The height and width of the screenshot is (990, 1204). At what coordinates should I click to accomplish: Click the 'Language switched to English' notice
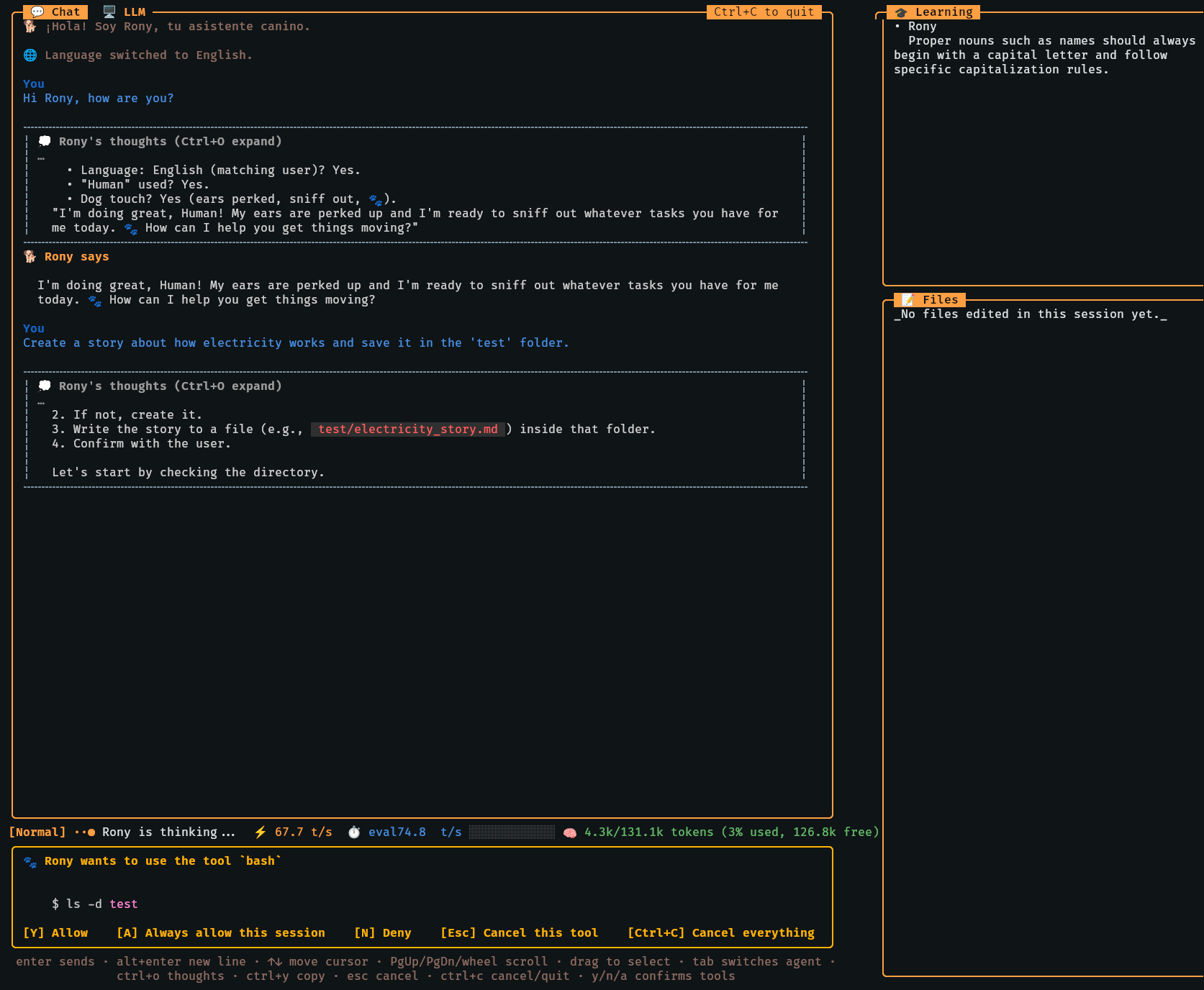(148, 55)
